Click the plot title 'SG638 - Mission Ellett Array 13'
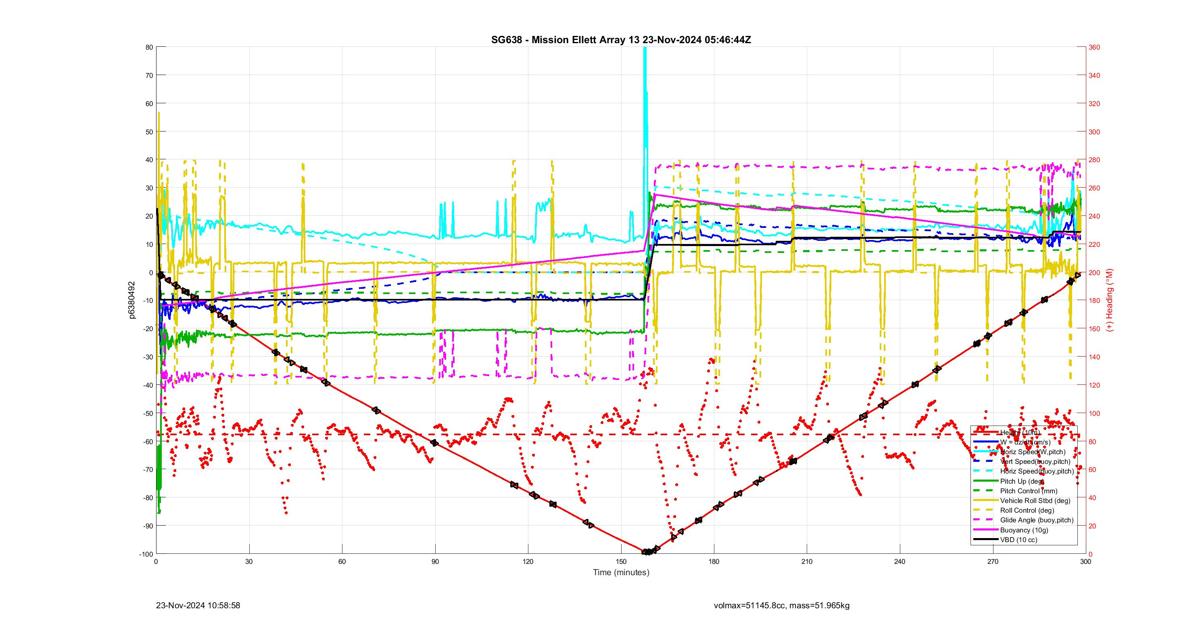 [x=564, y=39]
